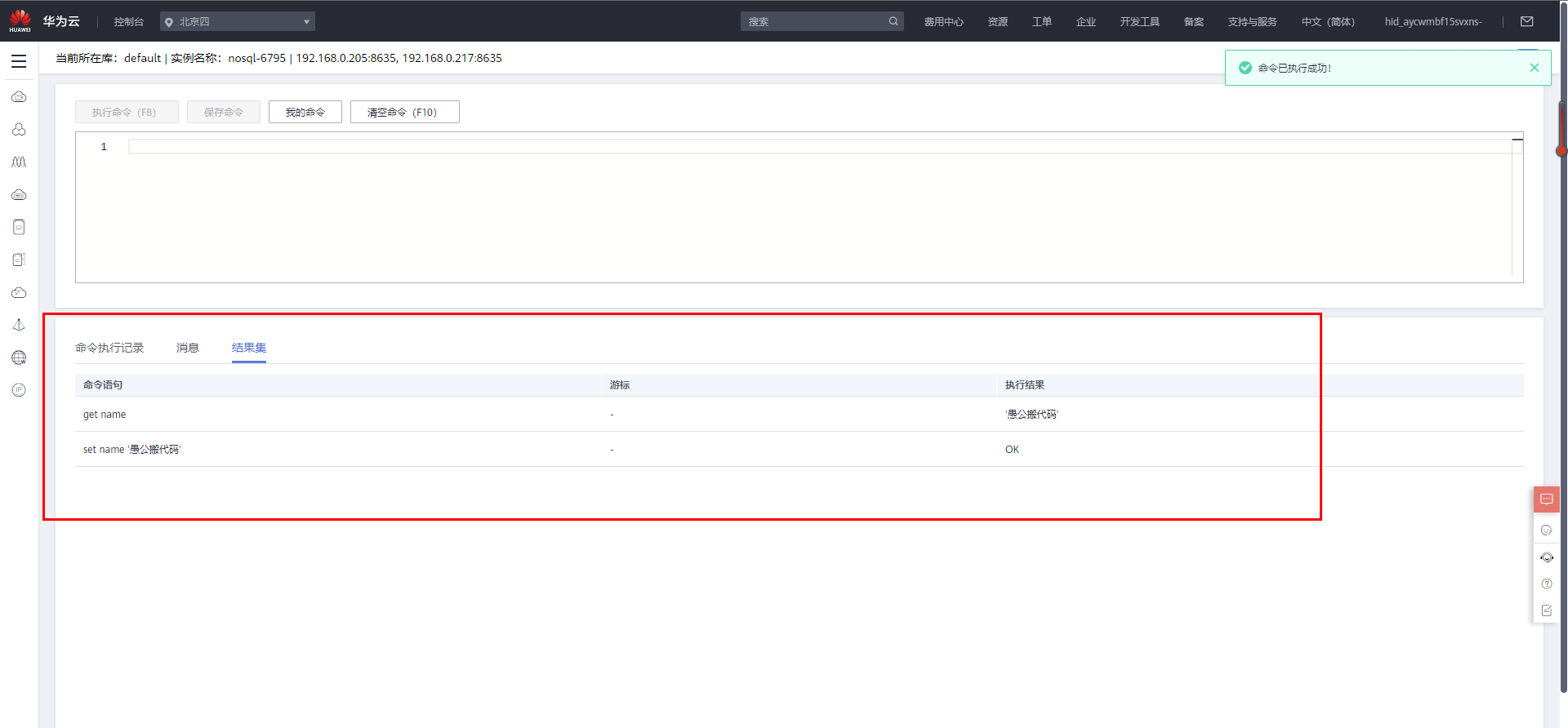Open the hid_aycwmbf15svxns account menu
The height and width of the screenshot is (728, 1568).
[1433, 22]
